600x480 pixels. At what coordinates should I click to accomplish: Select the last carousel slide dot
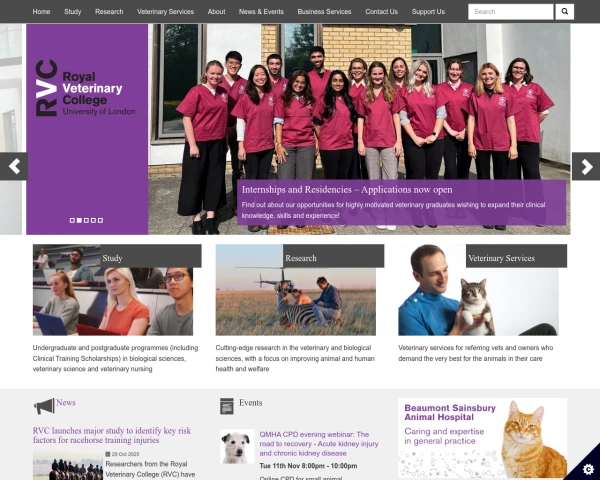[100, 220]
